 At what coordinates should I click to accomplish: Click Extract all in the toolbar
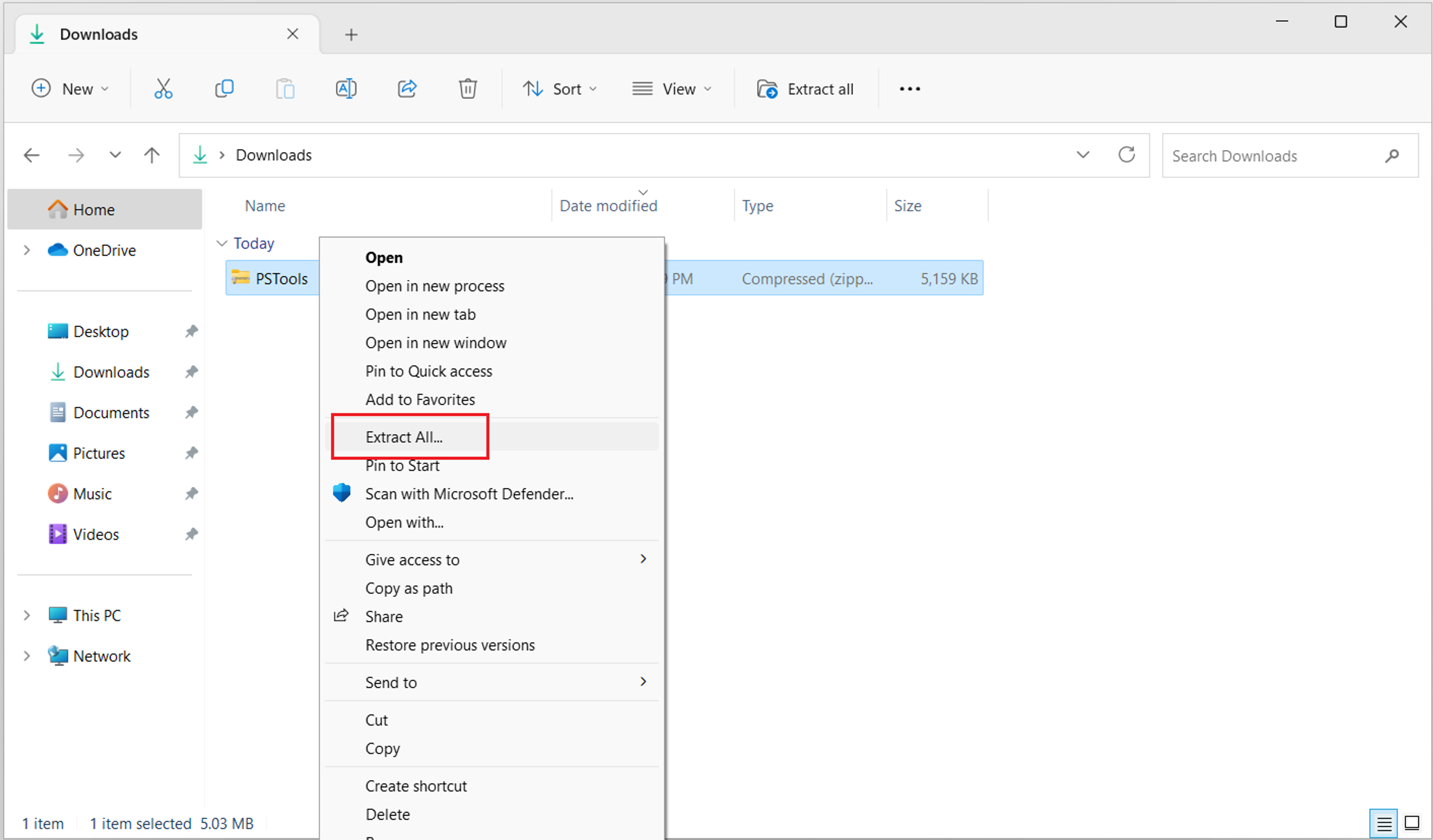(805, 89)
